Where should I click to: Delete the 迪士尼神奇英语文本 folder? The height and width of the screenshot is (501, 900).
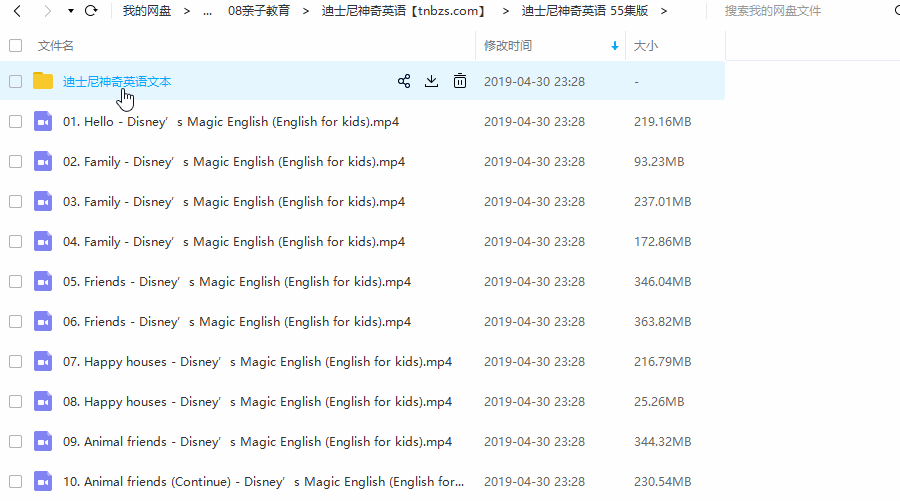[460, 81]
